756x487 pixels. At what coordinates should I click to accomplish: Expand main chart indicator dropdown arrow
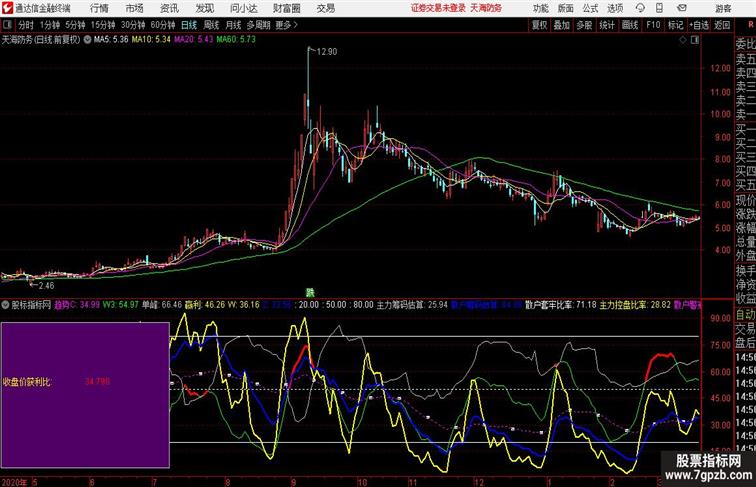point(87,40)
